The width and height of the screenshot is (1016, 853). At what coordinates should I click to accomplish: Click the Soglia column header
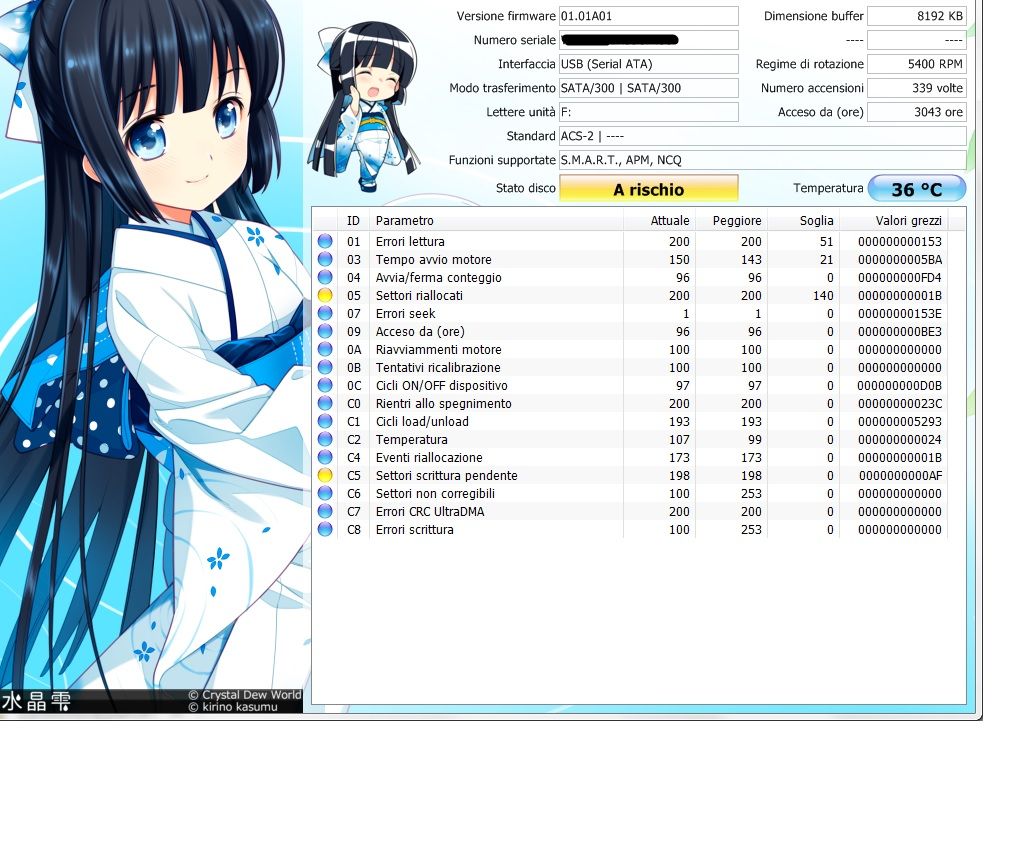[803, 221]
